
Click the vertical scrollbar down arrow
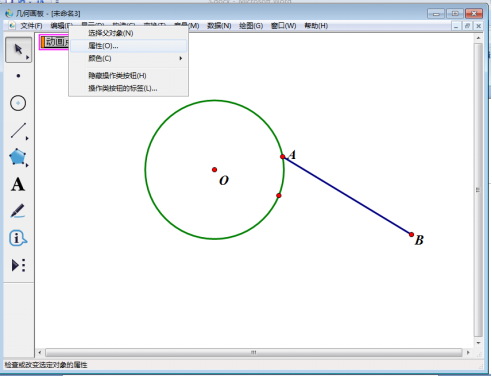tap(478, 343)
